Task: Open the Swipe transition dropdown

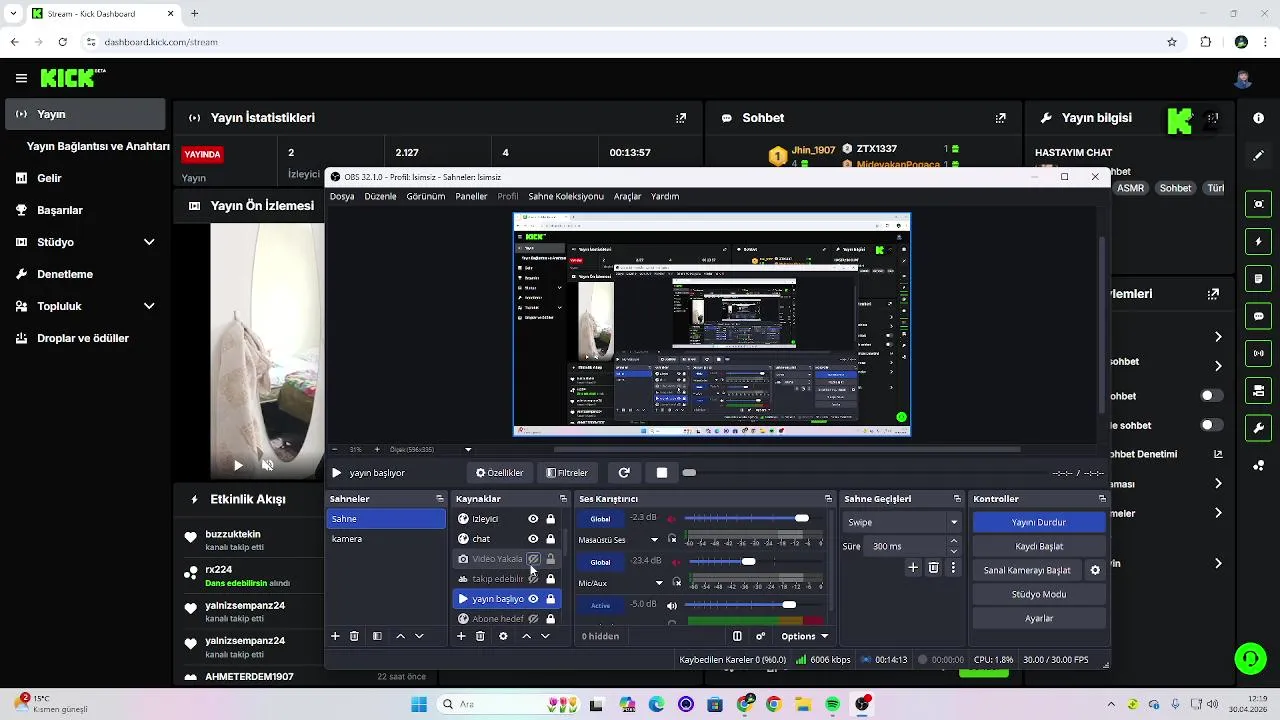Action: (x=902, y=522)
